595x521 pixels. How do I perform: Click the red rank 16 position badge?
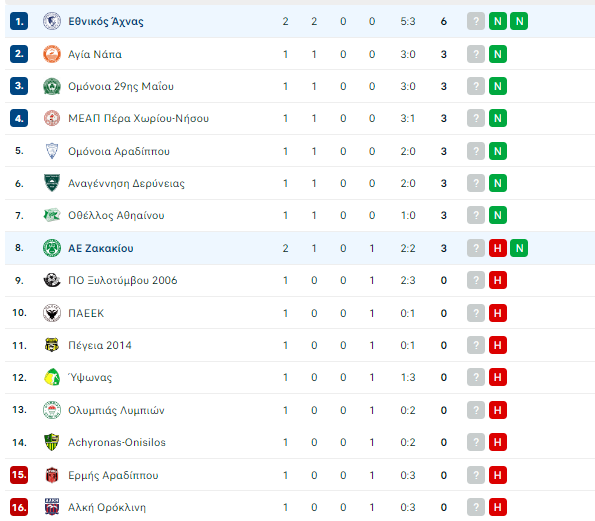coord(19,507)
